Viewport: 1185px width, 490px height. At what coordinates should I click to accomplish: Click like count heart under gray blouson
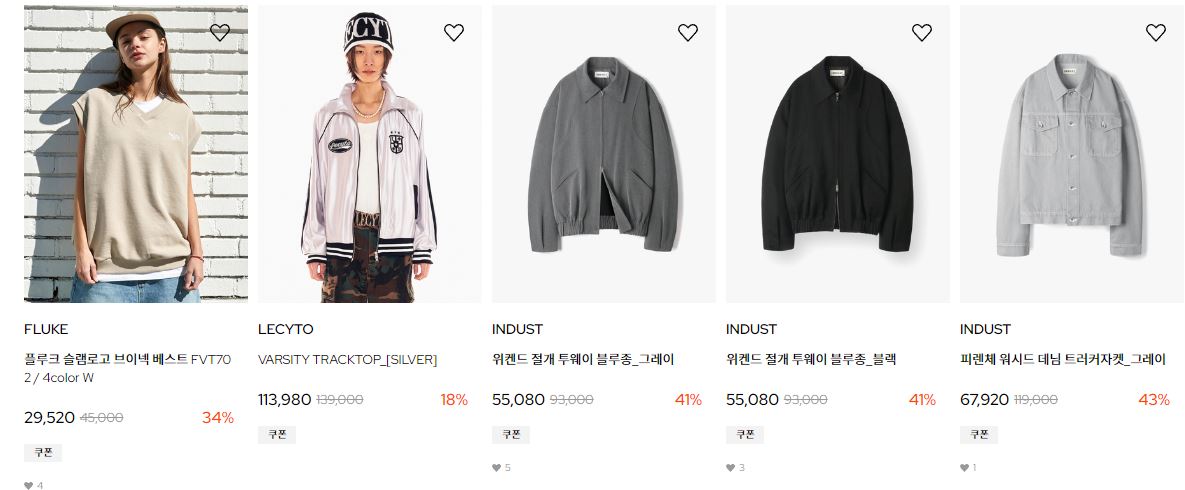[497, 467]
